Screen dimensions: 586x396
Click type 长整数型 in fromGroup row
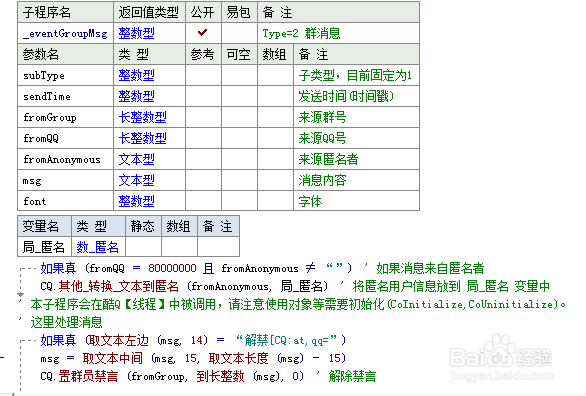pos(142,117)
